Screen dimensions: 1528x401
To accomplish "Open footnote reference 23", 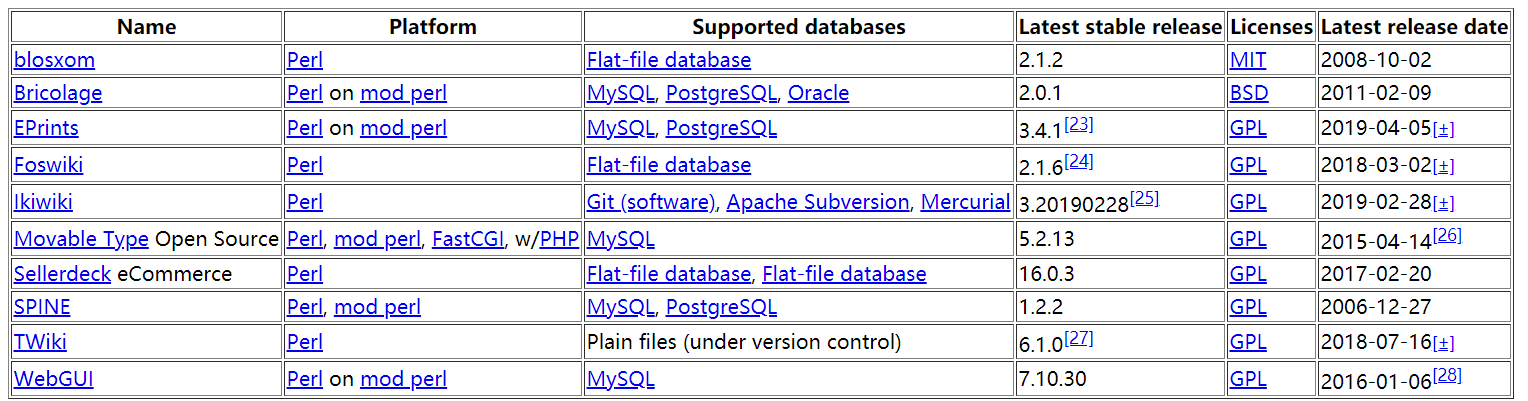I will click(x=1078, y=124).
